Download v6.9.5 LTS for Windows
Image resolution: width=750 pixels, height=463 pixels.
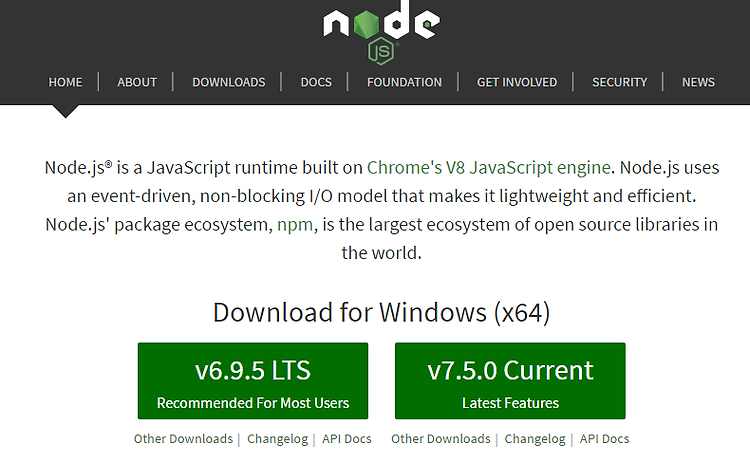tap(253, 381)
